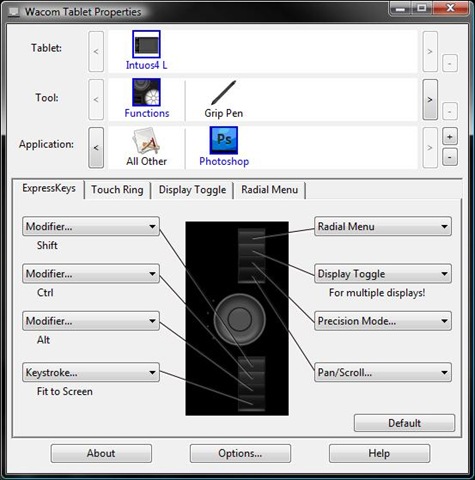The image size is (475, 480).
Task: Open the Shift Modifier dropdown
Action: [x=91, y=227]
